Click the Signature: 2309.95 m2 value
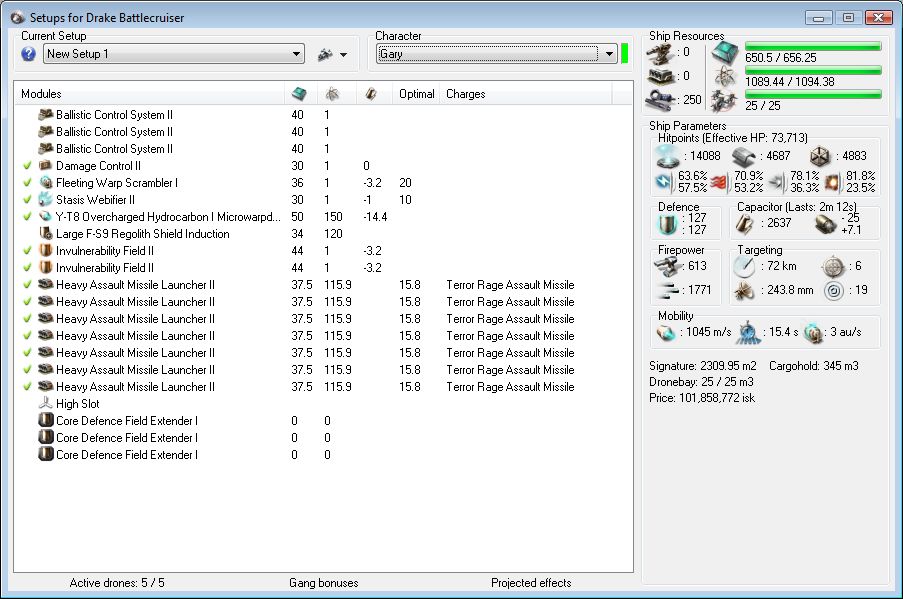This screenshot has width=903, height=599. (x=703, y=366)
